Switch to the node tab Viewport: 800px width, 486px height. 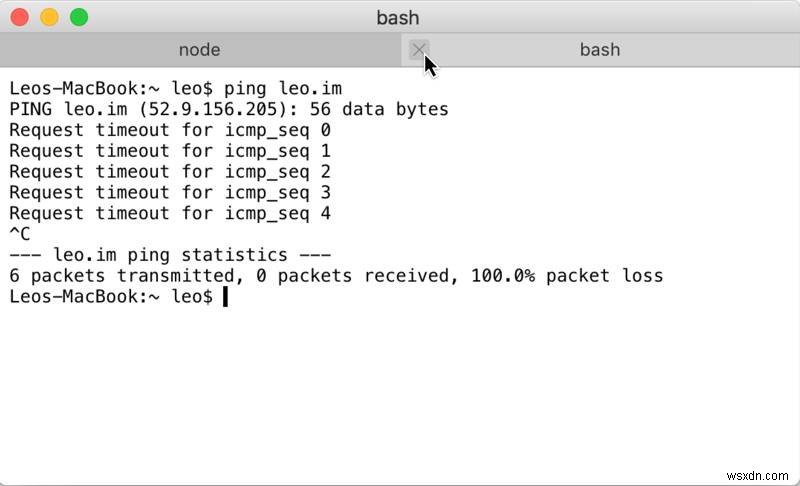click(199, 50)
